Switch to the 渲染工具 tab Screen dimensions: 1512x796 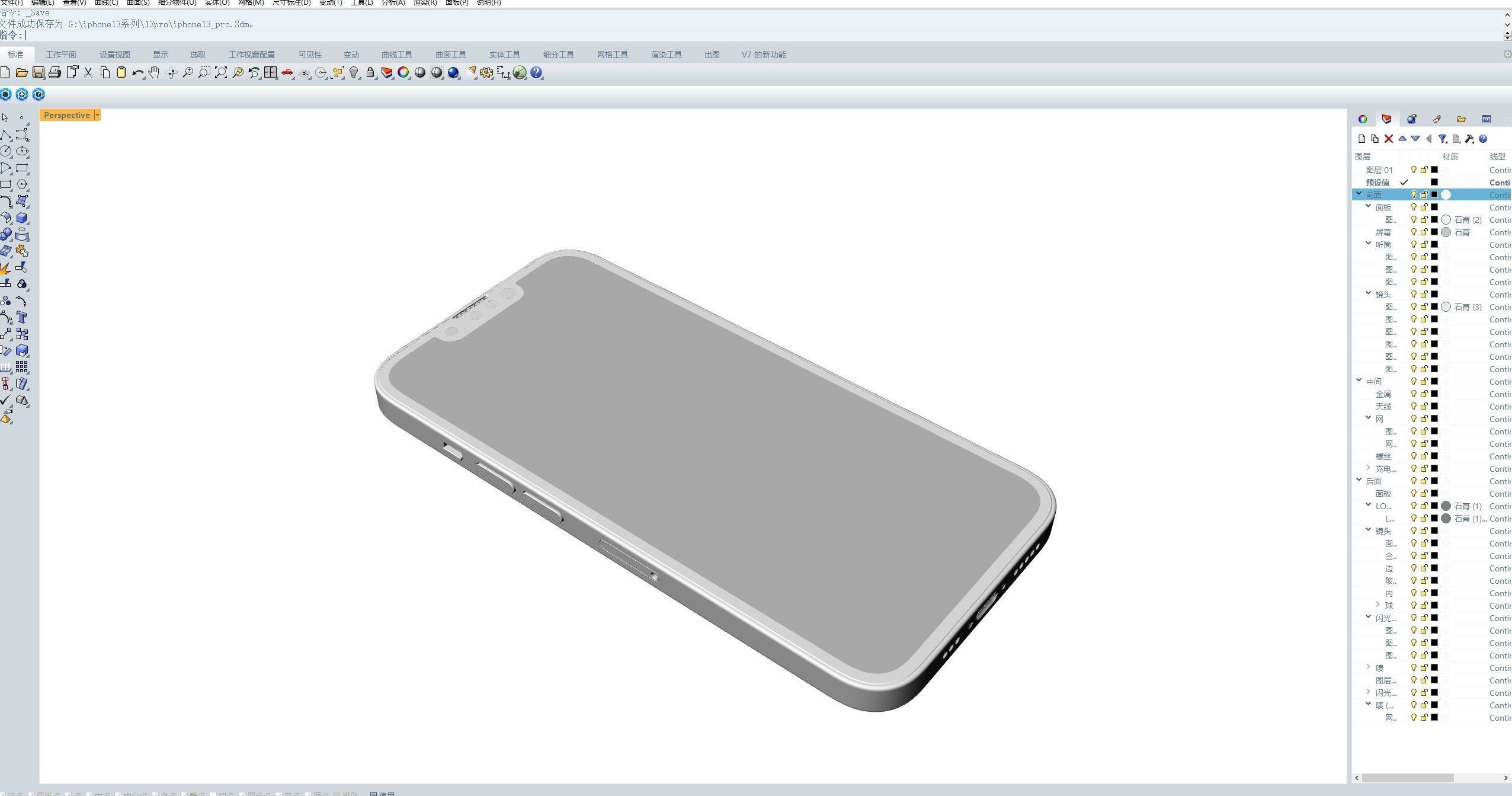[x=666, y=55]
